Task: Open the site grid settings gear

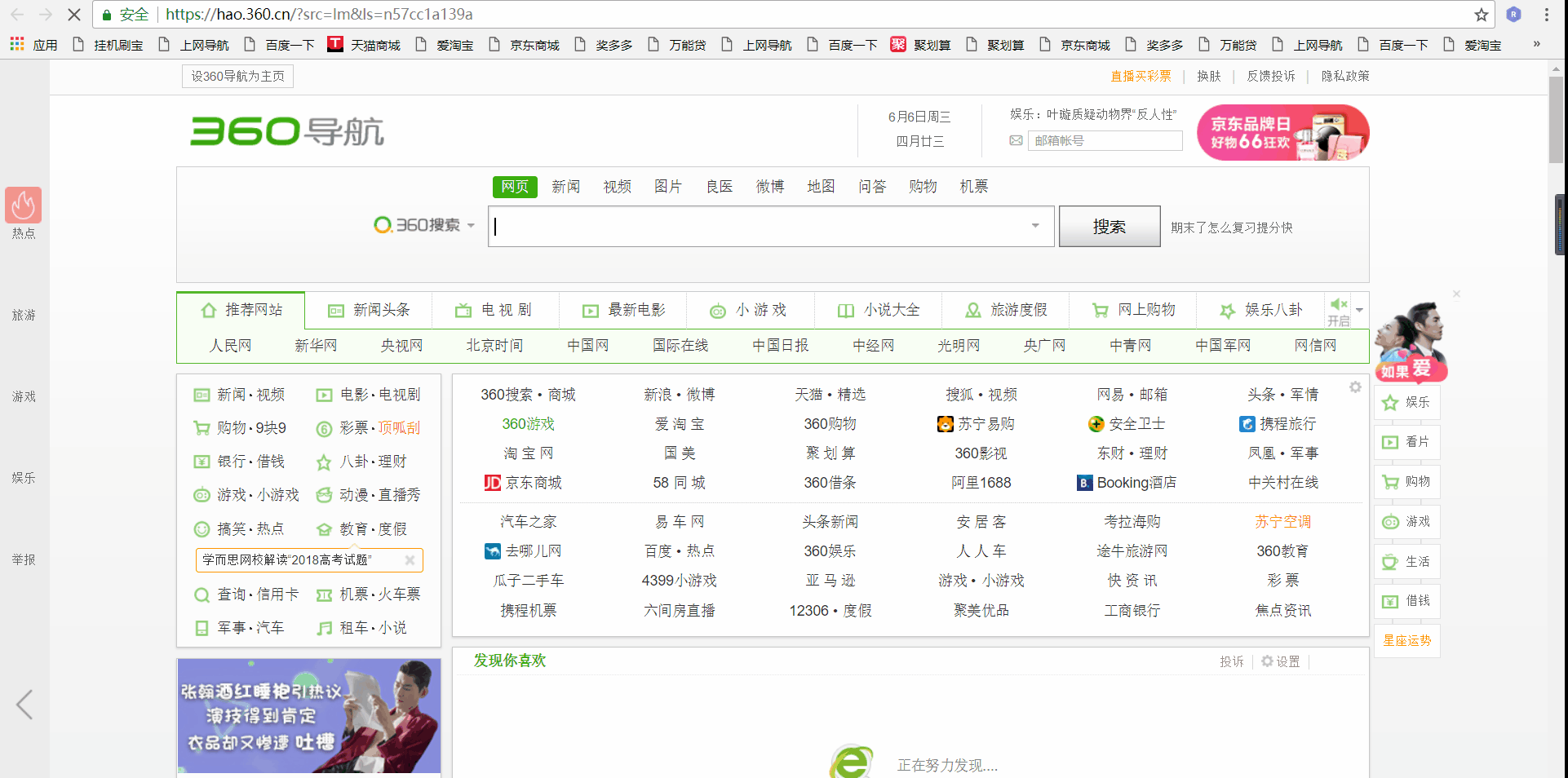Action: tap(1355, 387)
